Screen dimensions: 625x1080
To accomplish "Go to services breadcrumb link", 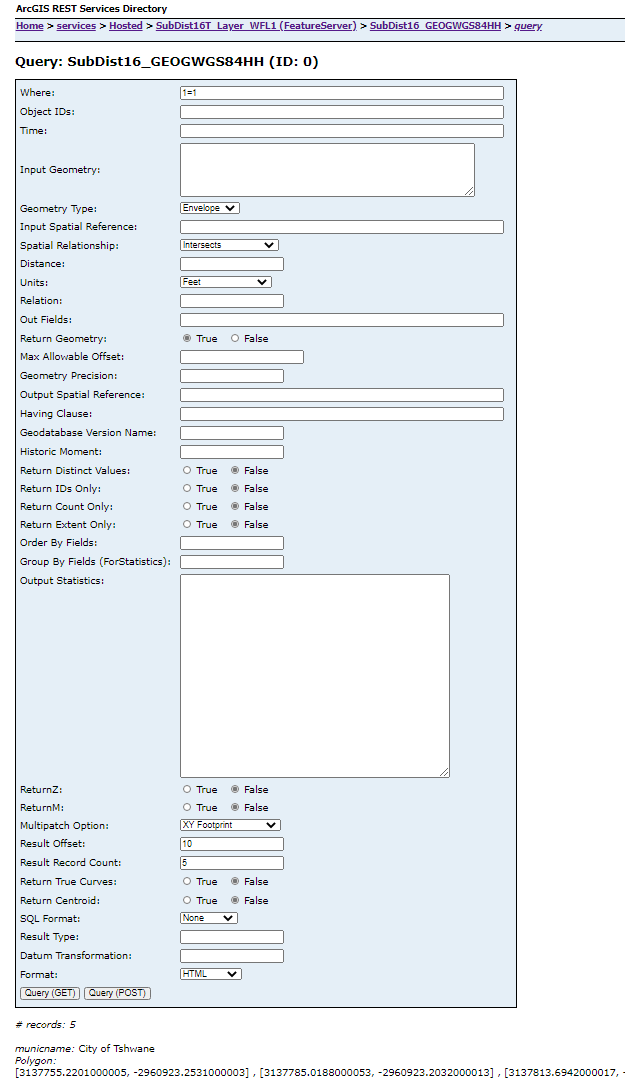I will [x=76, y=26].
